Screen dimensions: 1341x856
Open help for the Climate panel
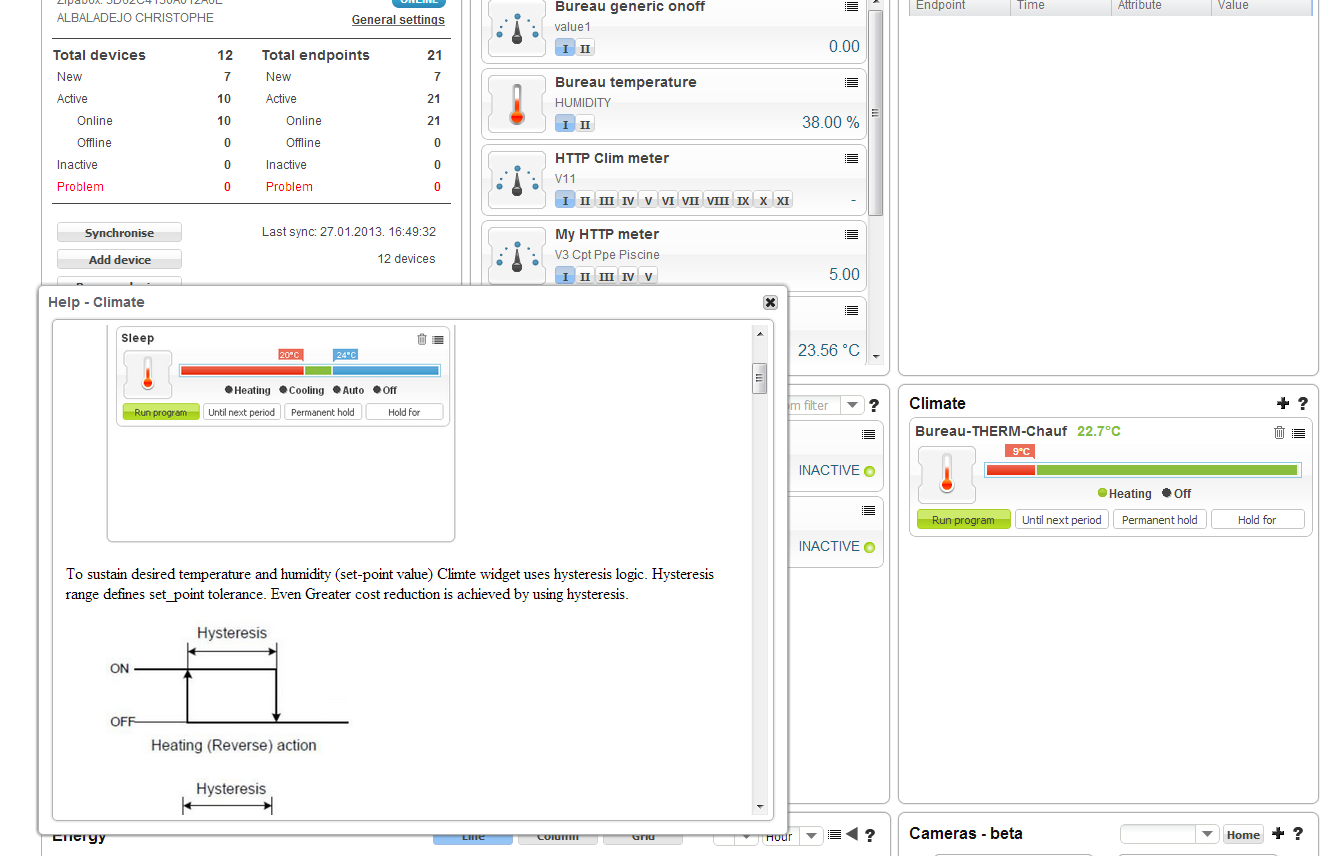click(1302, 403)
